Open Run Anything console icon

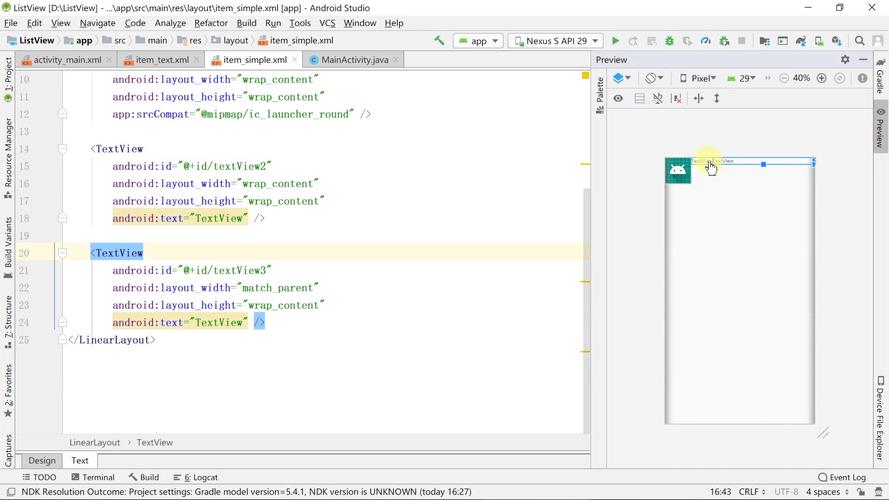point(782,41)
